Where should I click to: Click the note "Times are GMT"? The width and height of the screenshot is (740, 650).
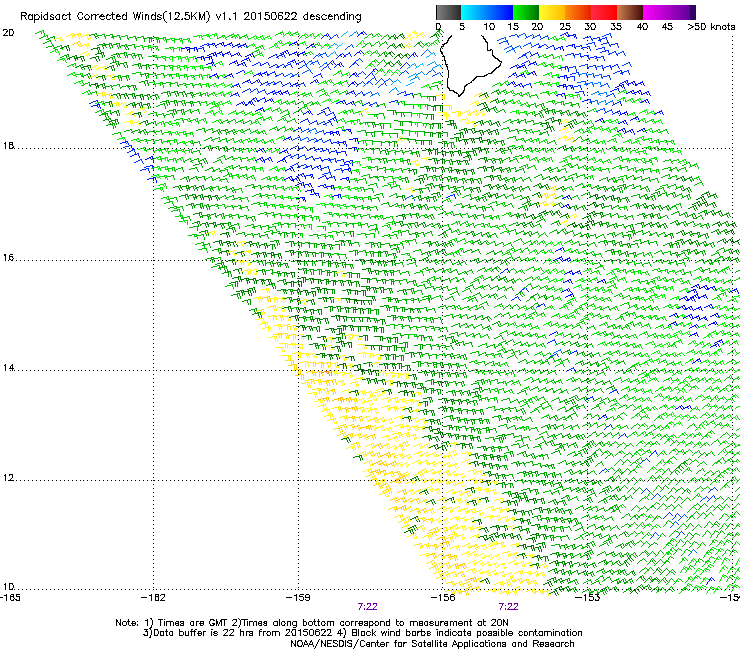(x=192, y=623)
